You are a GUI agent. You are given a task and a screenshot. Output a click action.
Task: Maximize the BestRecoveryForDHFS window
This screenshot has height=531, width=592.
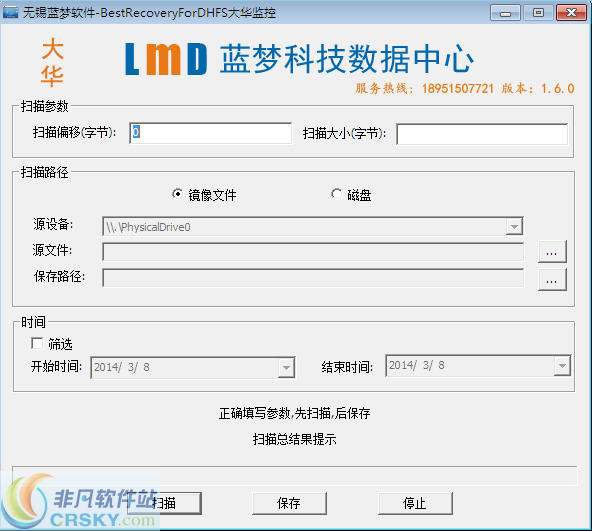(x=538, y=13)
